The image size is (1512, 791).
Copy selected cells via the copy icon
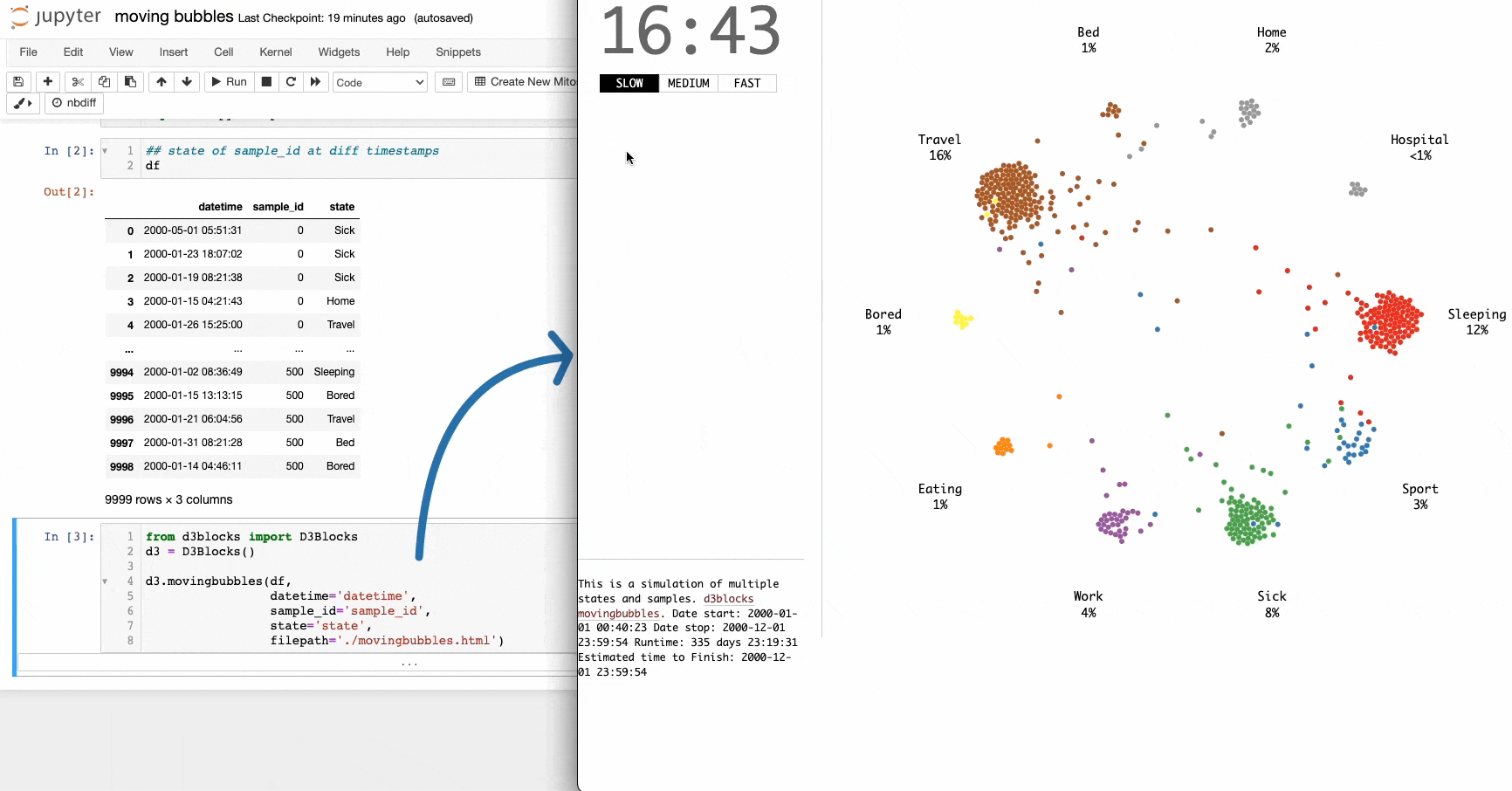(104, 81)
